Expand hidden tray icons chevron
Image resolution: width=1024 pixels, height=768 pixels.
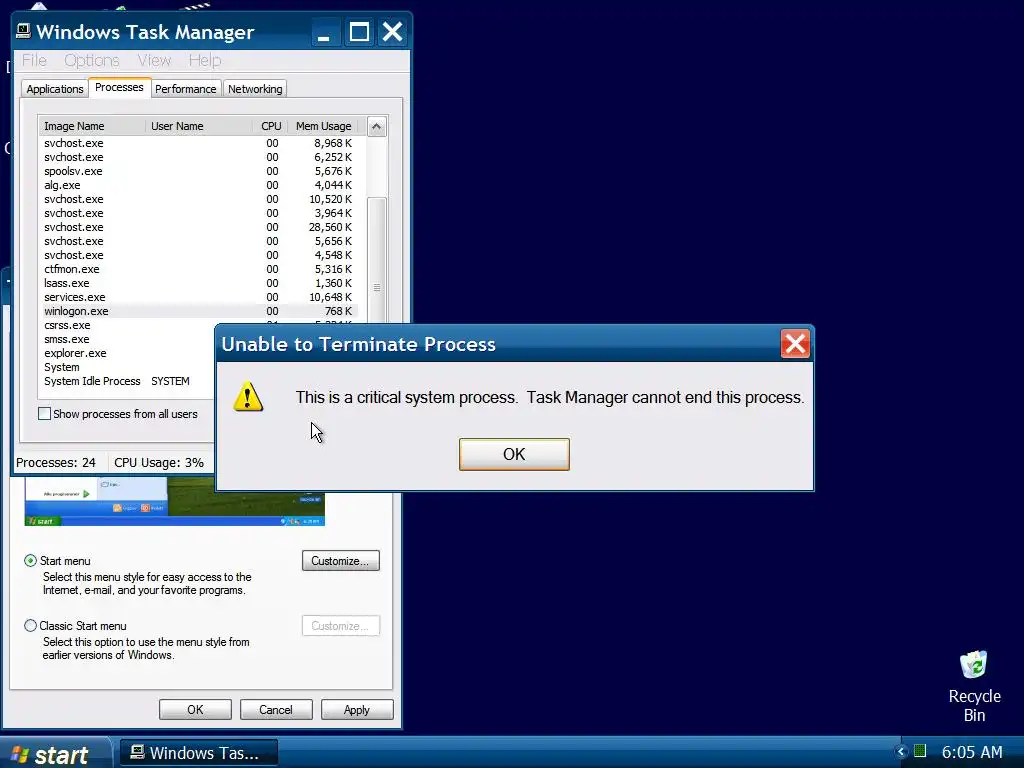(901, 752)
